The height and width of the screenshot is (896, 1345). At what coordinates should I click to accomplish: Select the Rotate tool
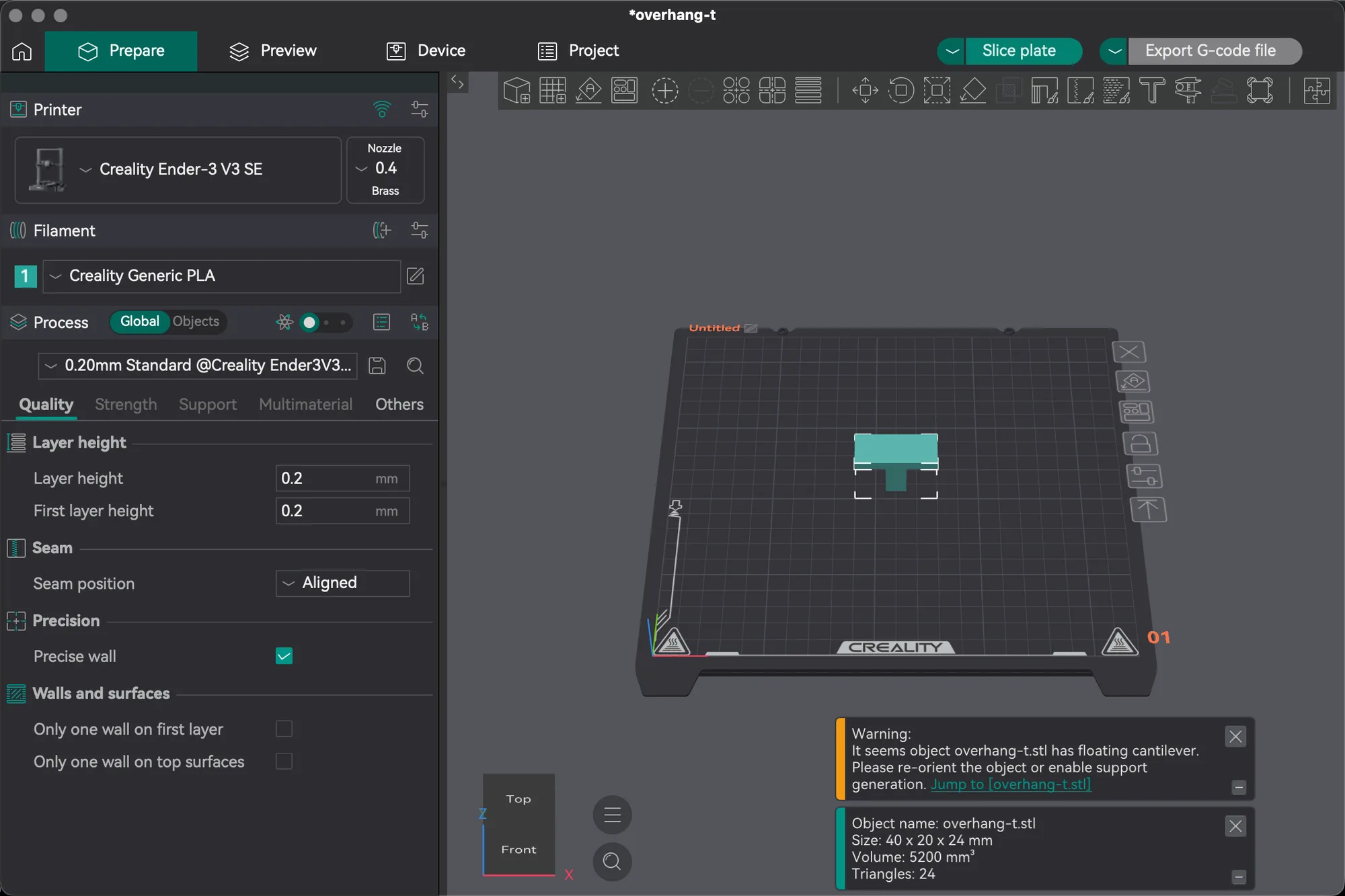pyautogui.click(x=900, y=90)
